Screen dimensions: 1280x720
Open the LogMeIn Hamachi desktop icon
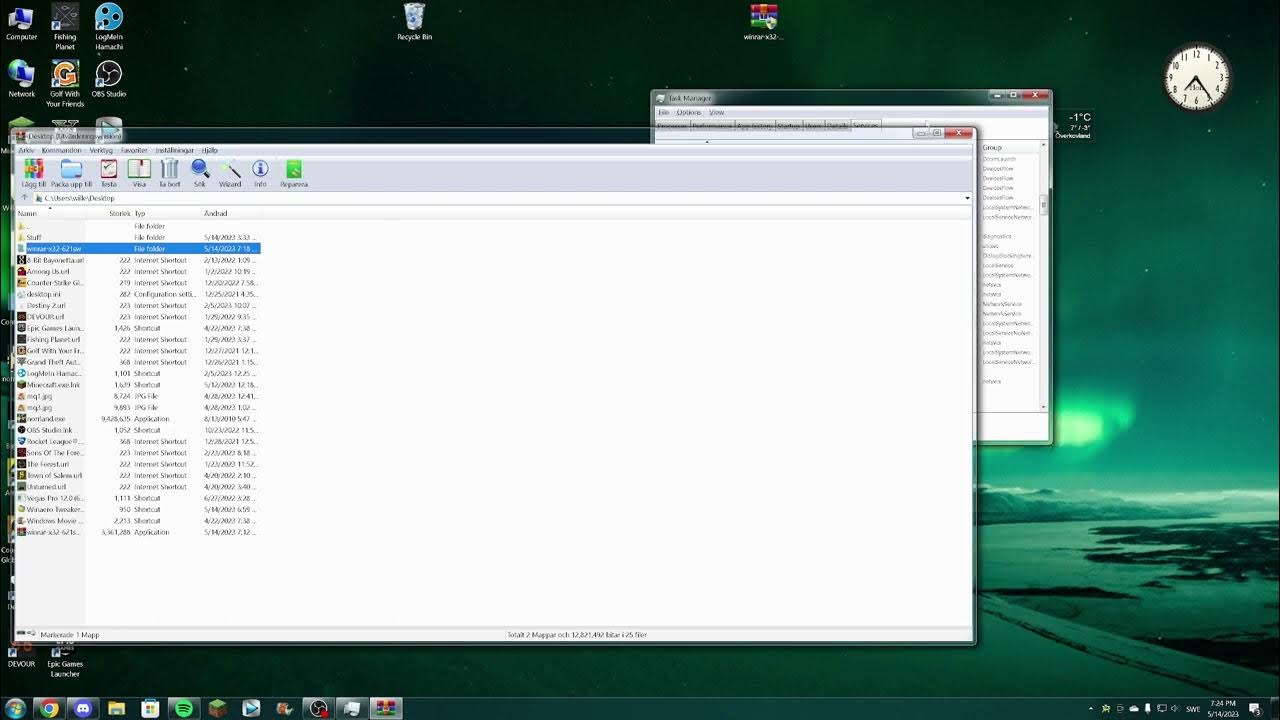(108, 27)
